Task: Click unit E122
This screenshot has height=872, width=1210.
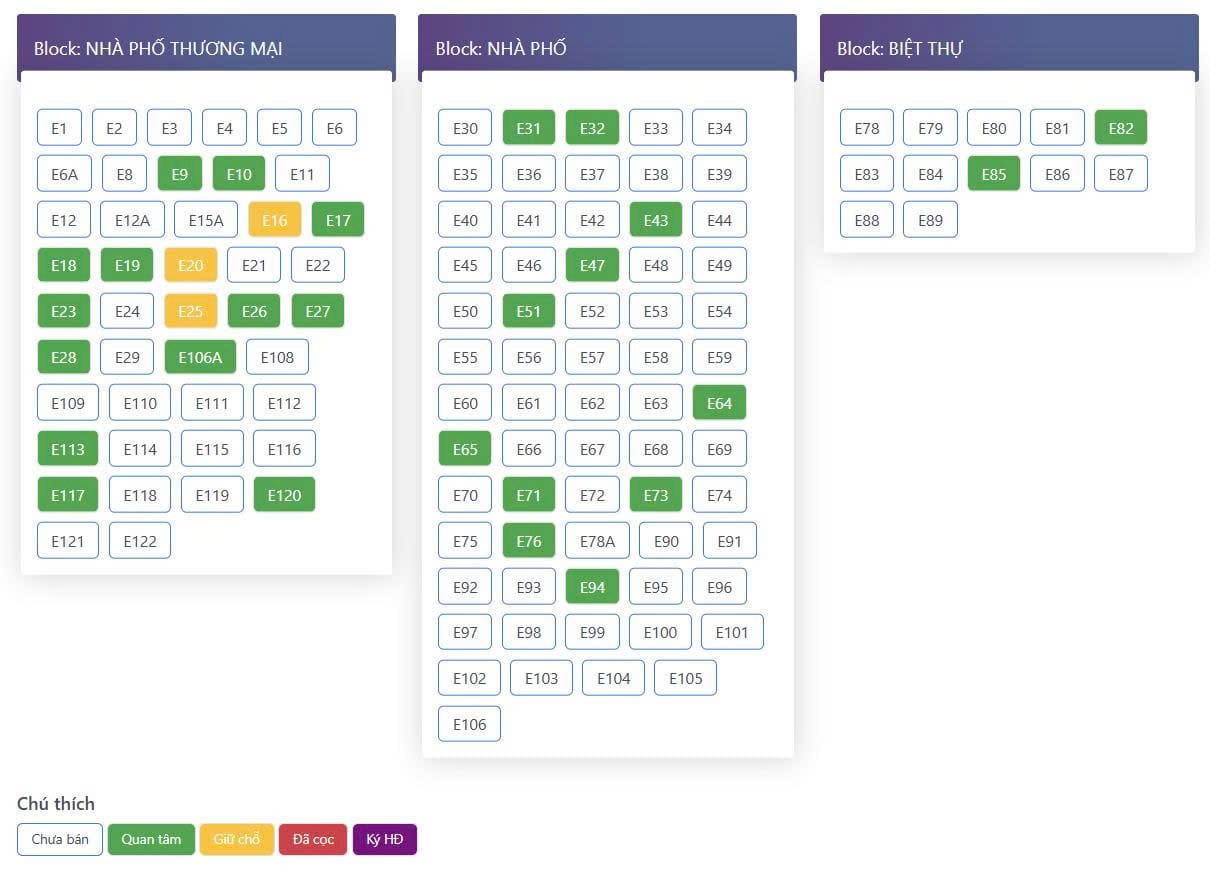Action: coord(140,541)
